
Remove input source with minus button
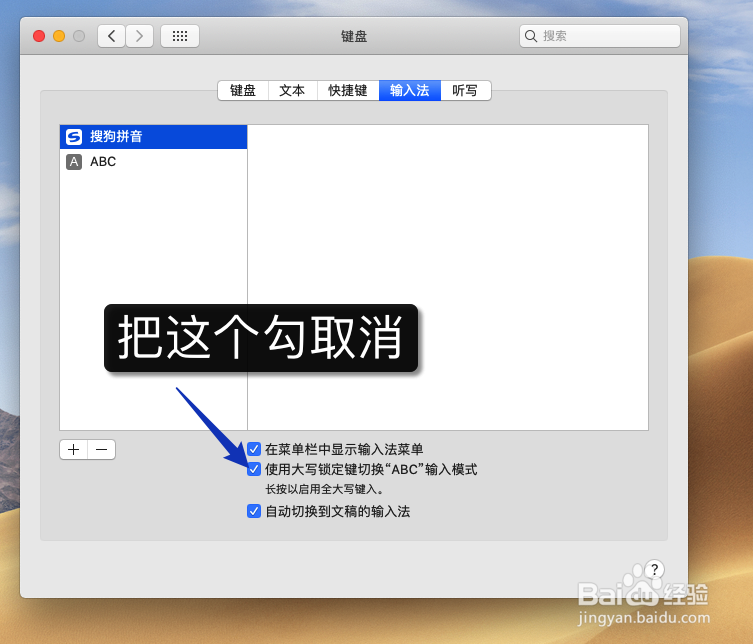click(x=101, y=450)
